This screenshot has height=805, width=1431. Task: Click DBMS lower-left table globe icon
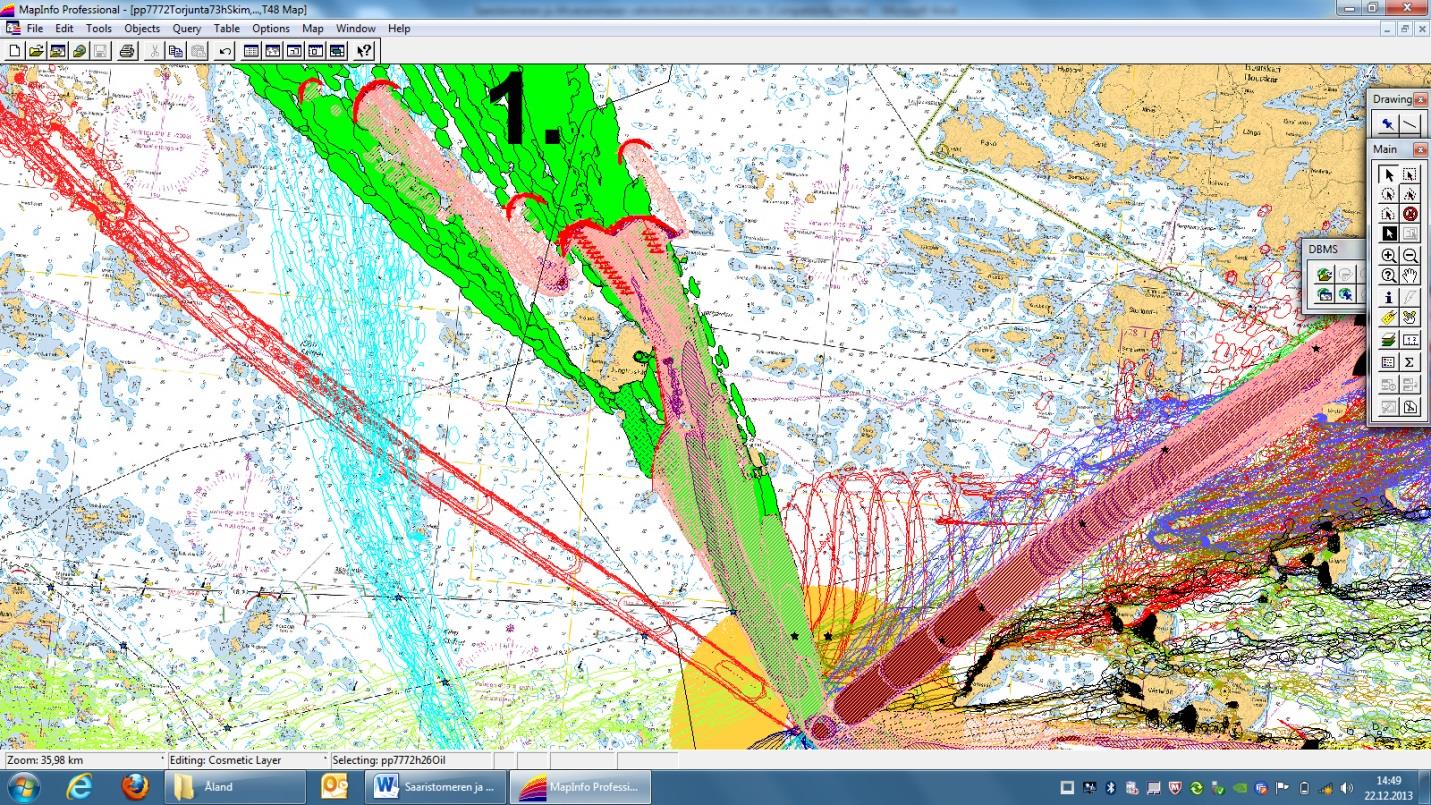click(x=1325, y=294)
